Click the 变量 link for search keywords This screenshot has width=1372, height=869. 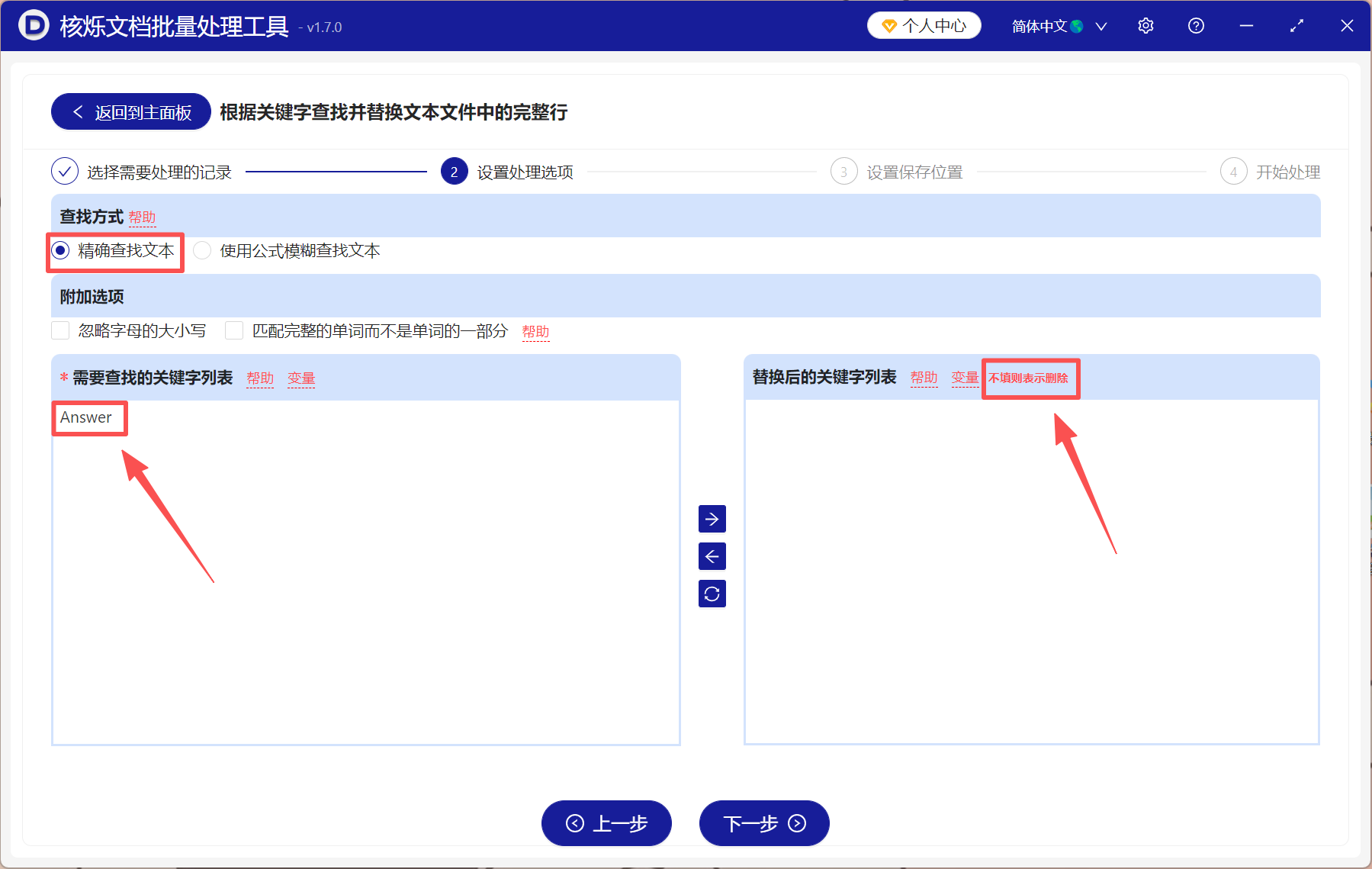coord(301,377)
